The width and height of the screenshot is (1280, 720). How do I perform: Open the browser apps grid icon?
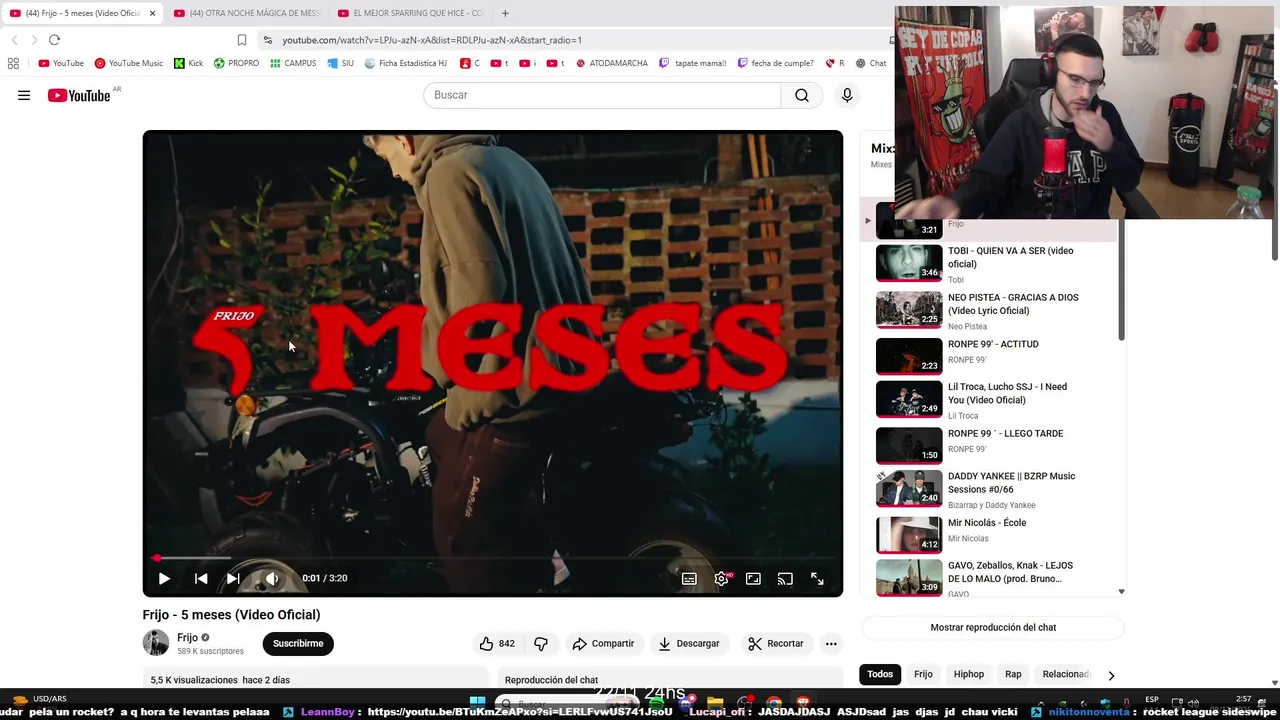(13, 63)
